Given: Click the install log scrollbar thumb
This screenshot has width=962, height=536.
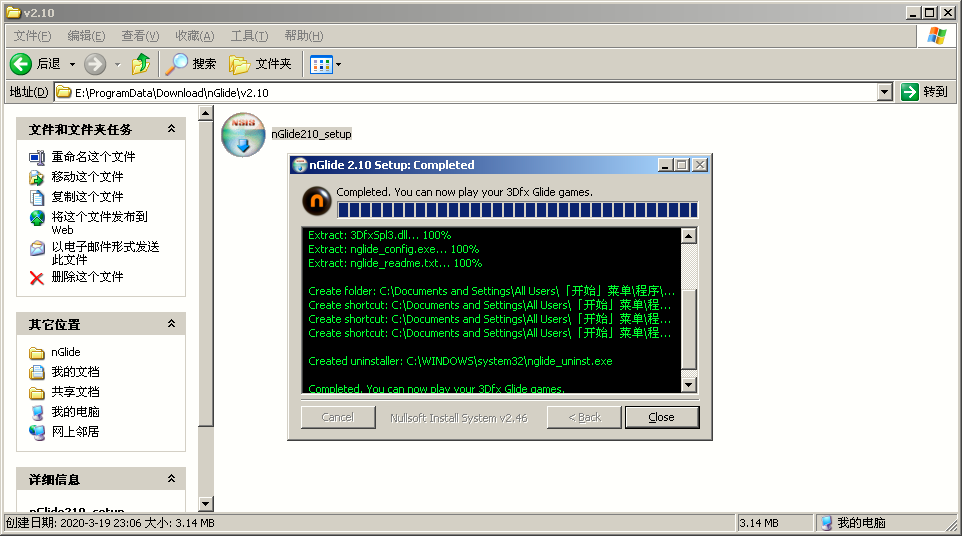Looking at the screenshot, I should click(688, 329).
